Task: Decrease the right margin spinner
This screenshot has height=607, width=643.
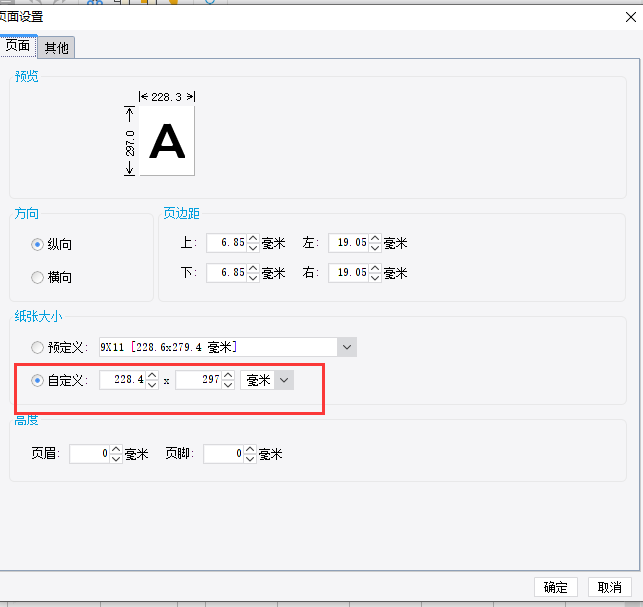Action: [375, 278]
